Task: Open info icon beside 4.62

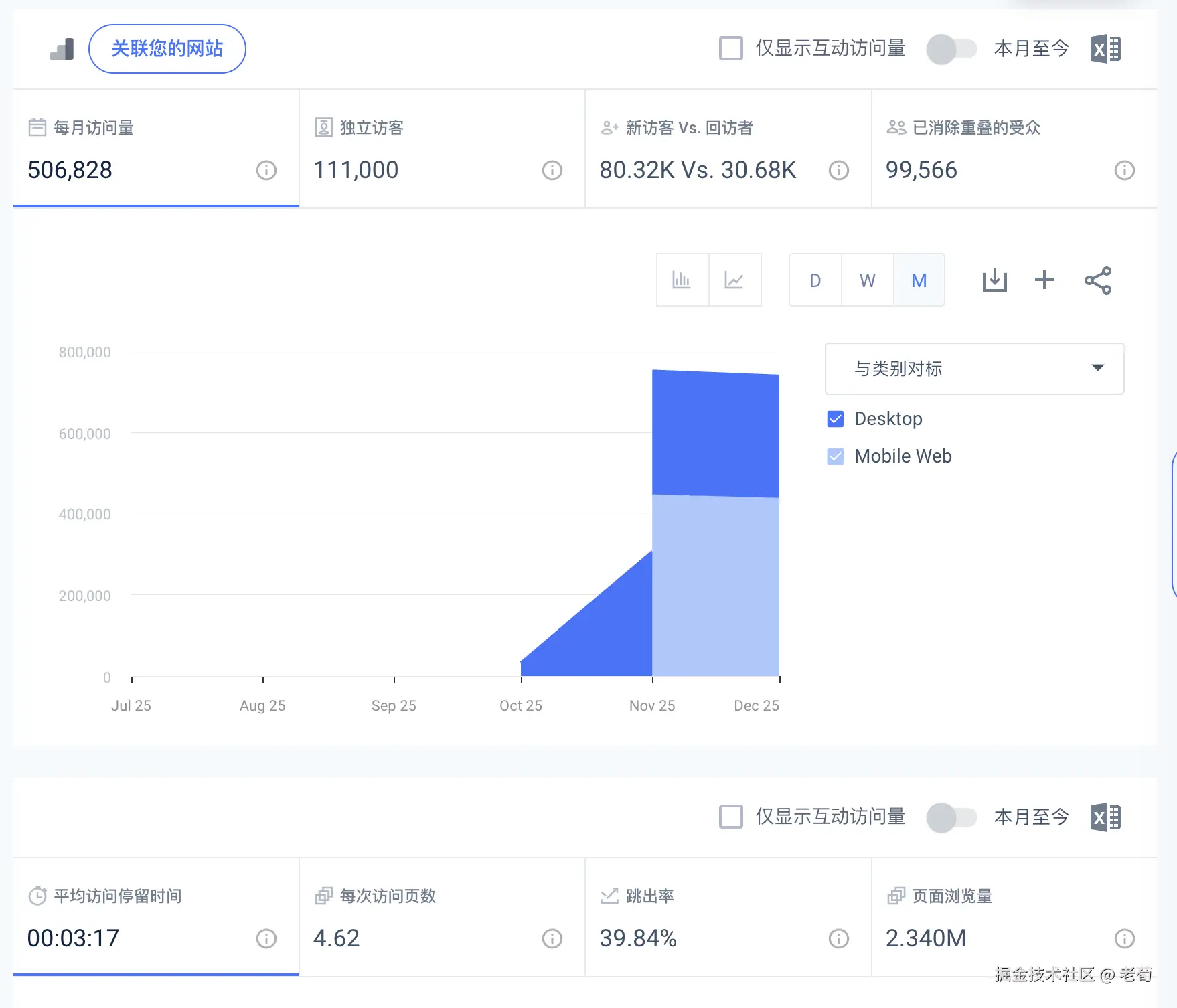Action: point(552,939)
